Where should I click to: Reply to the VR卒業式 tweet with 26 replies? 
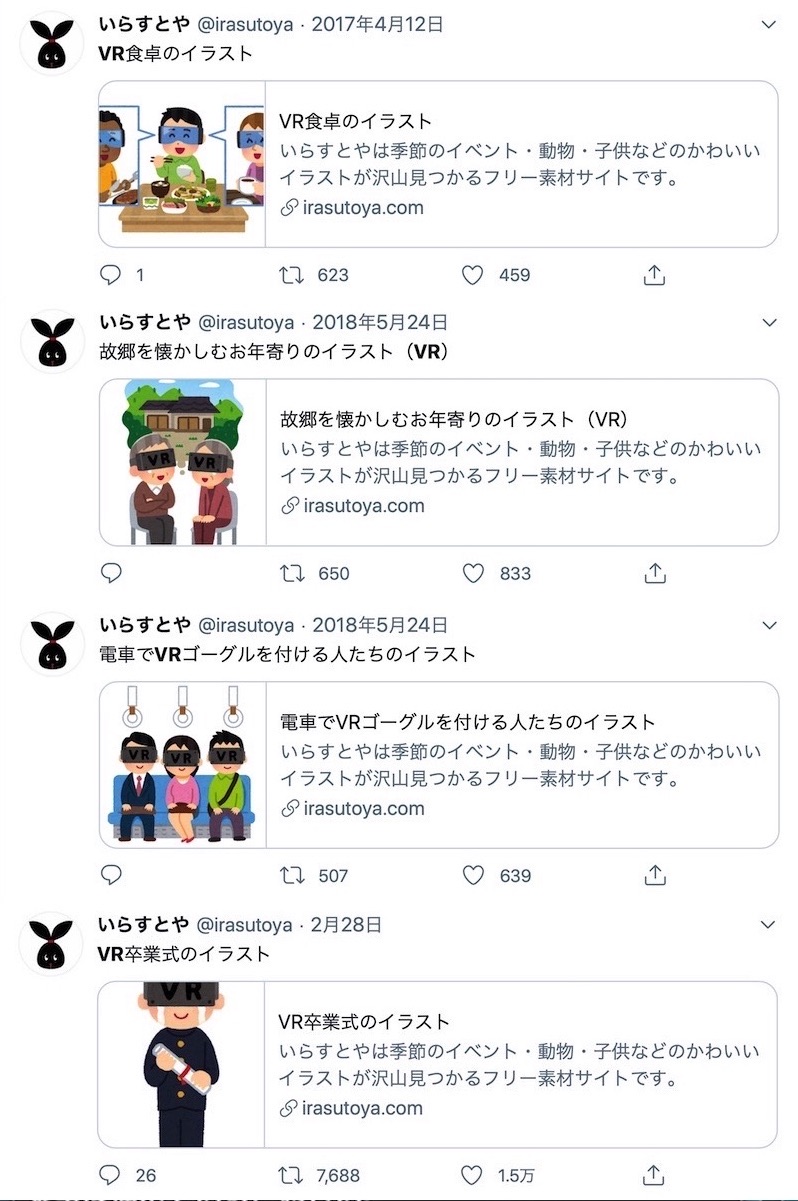point(111,1174)
